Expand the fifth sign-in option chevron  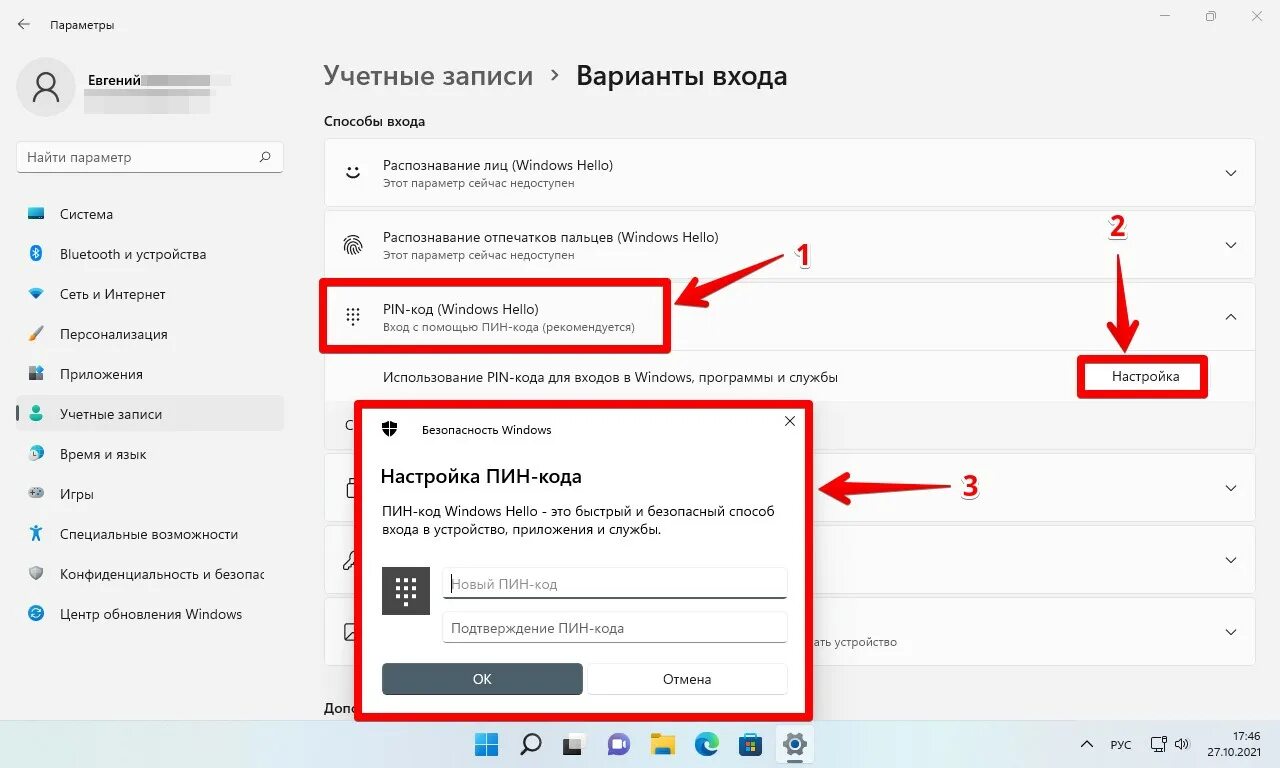(x=1231, y=560)
